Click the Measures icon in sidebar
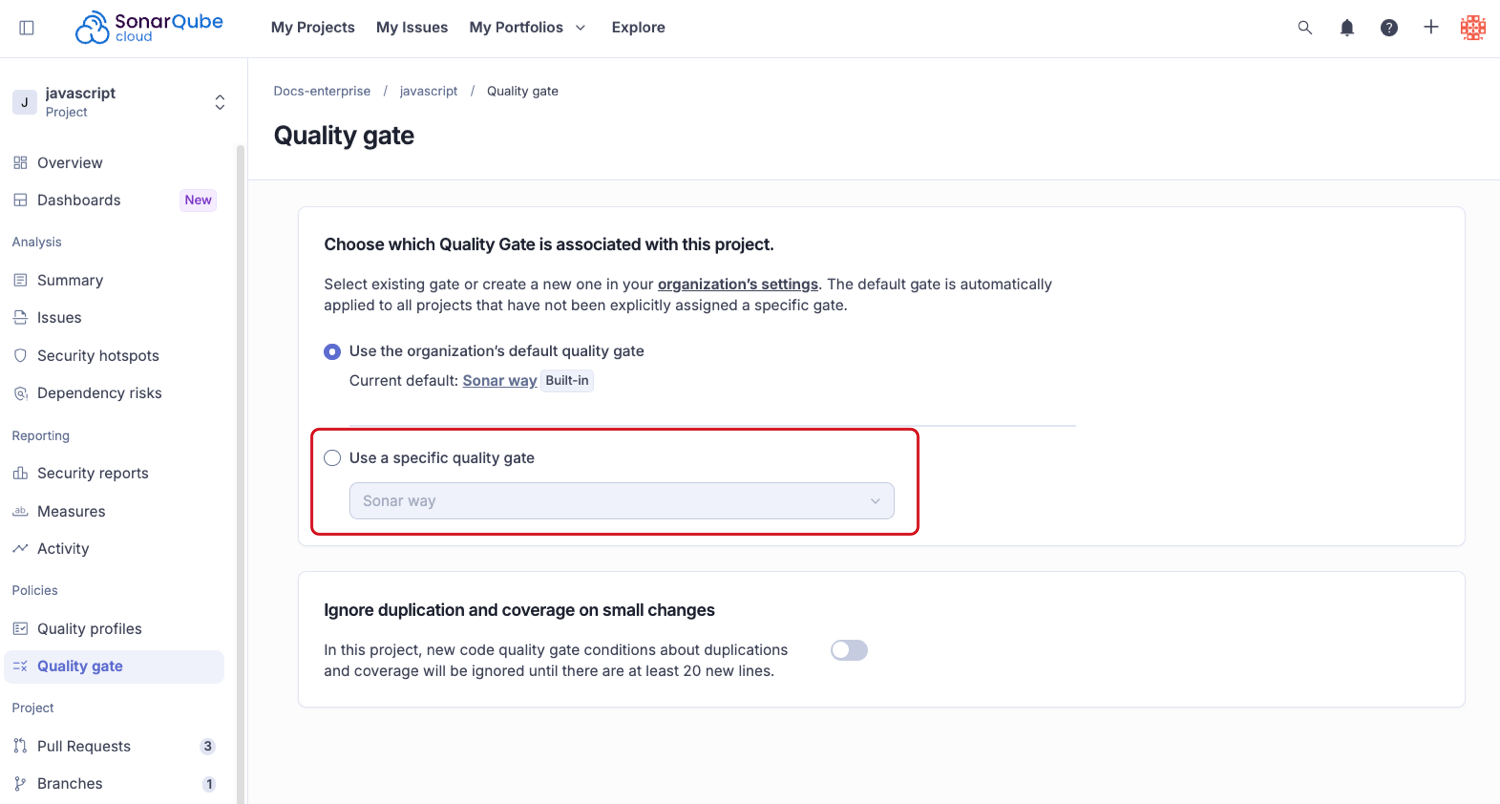 (20, 511)
